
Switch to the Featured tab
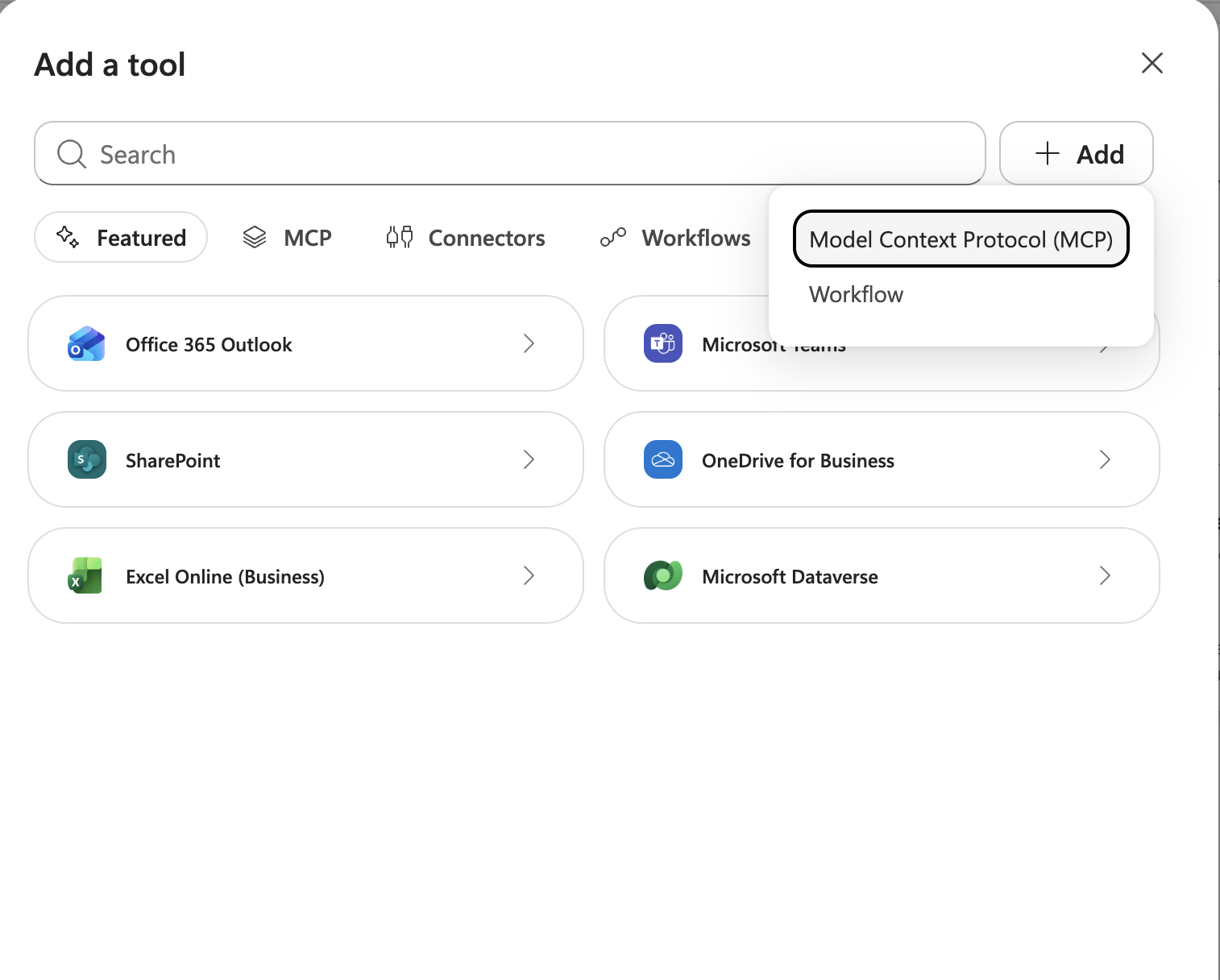point(121,237)
